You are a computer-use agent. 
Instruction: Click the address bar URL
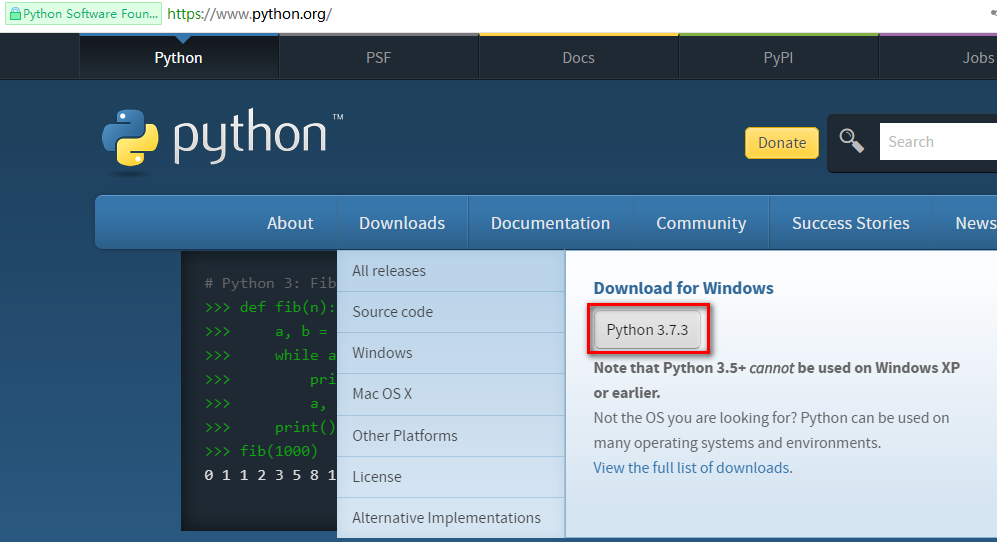coord(249,14)
